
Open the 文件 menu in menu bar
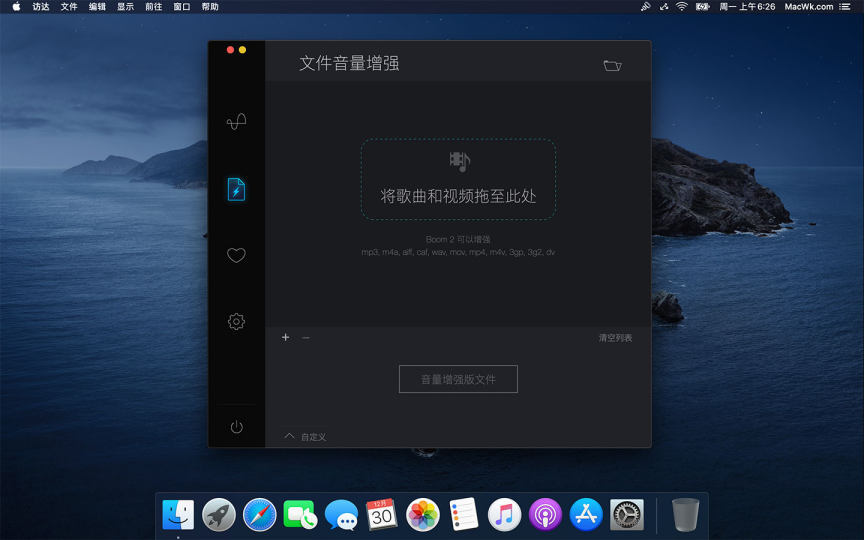69,7
